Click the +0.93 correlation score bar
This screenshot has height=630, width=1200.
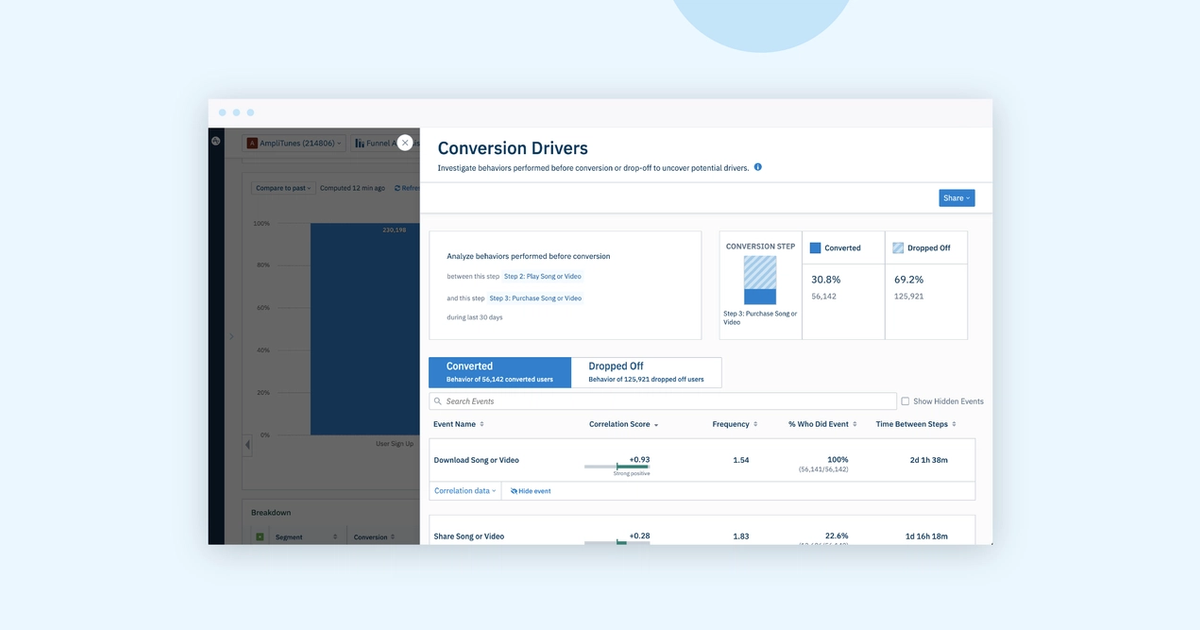point(617,466)
